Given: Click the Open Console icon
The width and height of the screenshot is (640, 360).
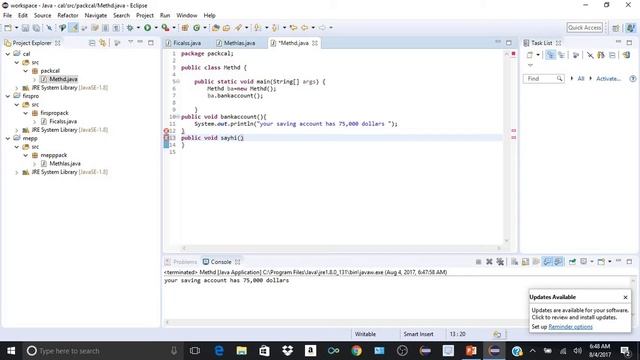Looking at the screenshot, I should (x=601, y=262).
